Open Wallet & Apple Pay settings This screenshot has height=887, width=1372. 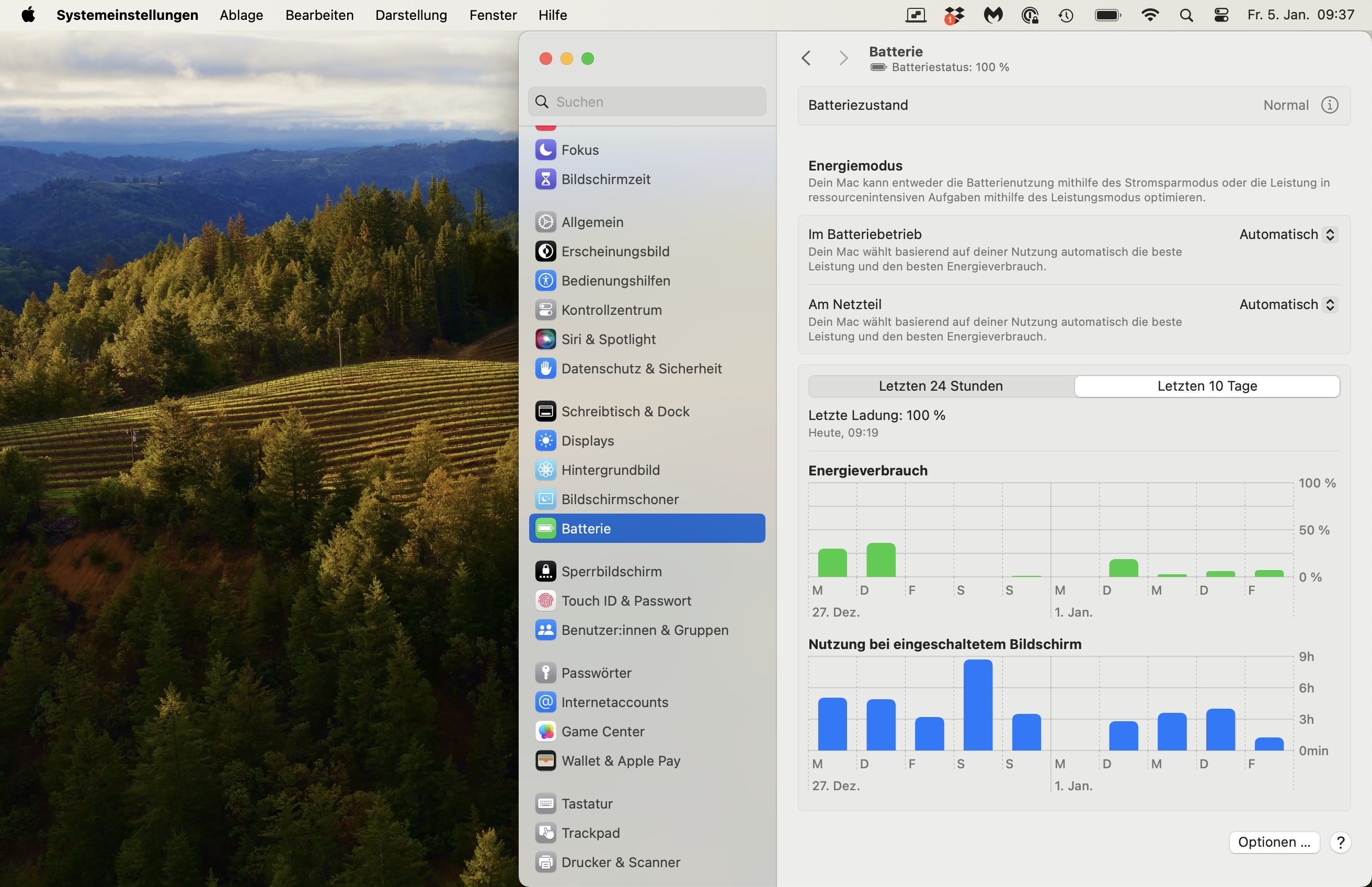pyautogui.click(x=620, y=761)
